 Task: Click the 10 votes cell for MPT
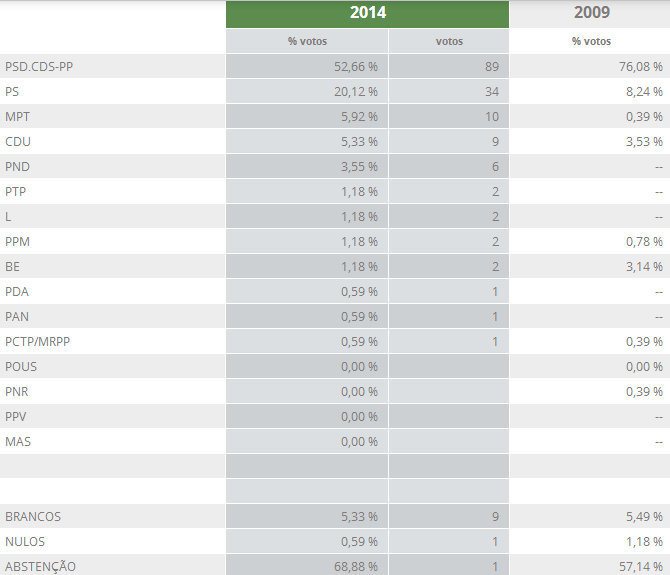click(x=492, y=117)
